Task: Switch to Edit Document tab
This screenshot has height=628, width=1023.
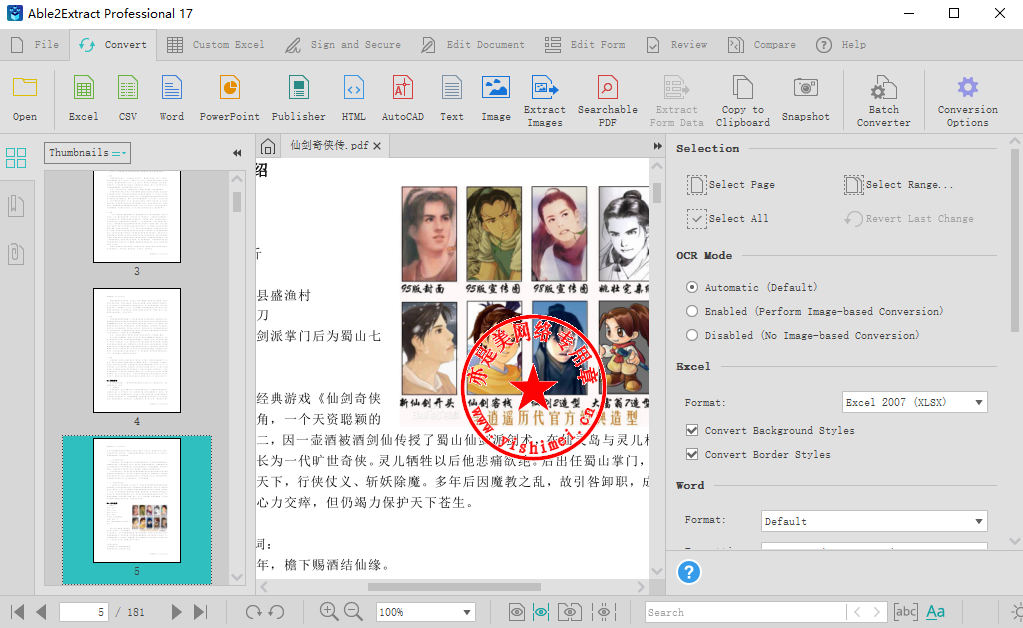Action: point(473,45)
